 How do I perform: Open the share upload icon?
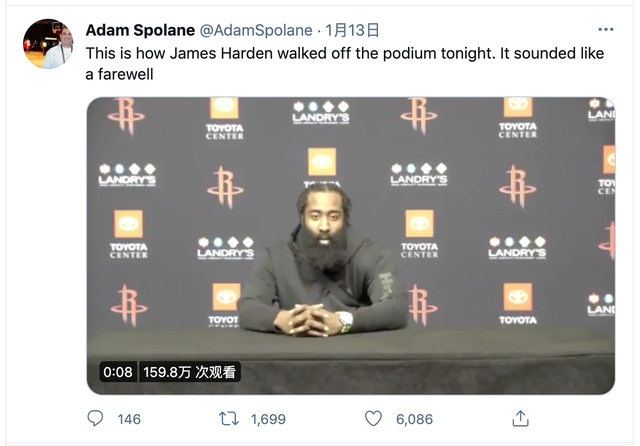coord(520,419)
